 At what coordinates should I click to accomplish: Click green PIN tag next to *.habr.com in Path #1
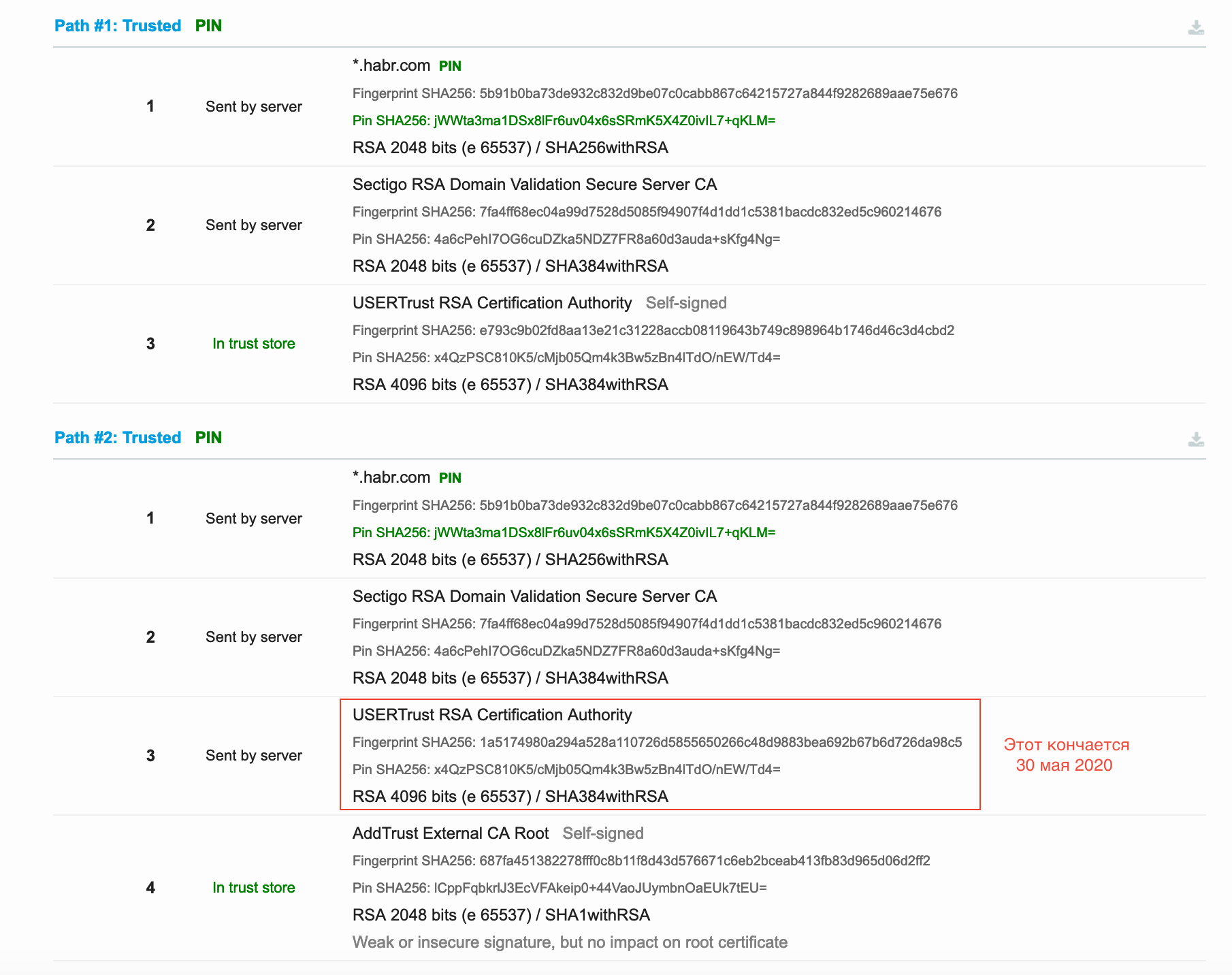pos(450,66)
